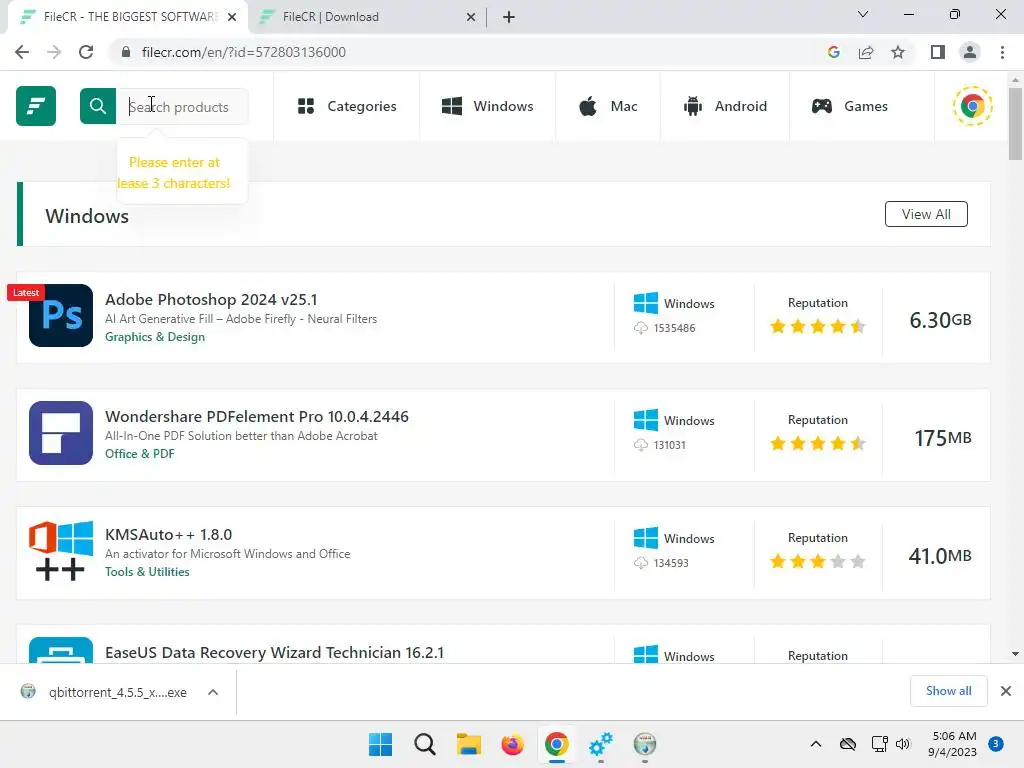Open the Games navigation menu

pyautogui.click(x=849, y=106)
